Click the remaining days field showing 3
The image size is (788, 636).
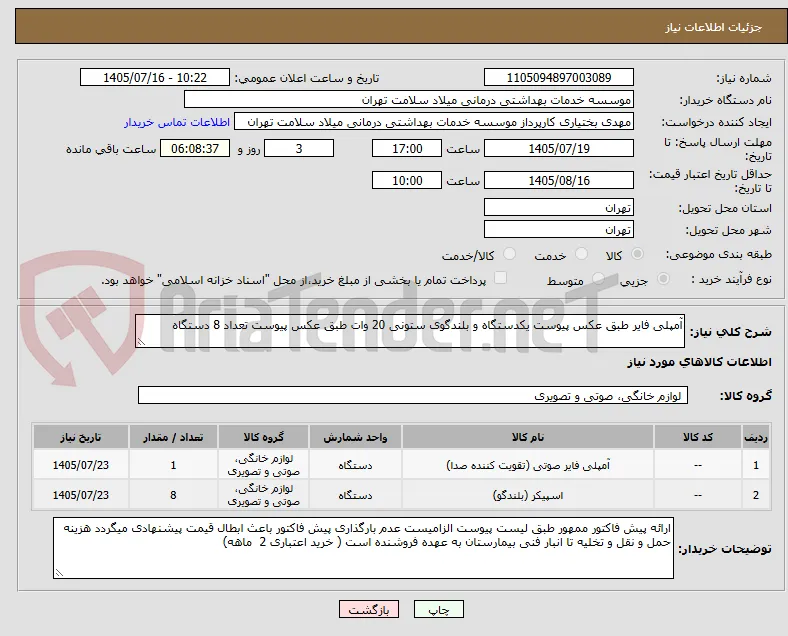point(299,148)
